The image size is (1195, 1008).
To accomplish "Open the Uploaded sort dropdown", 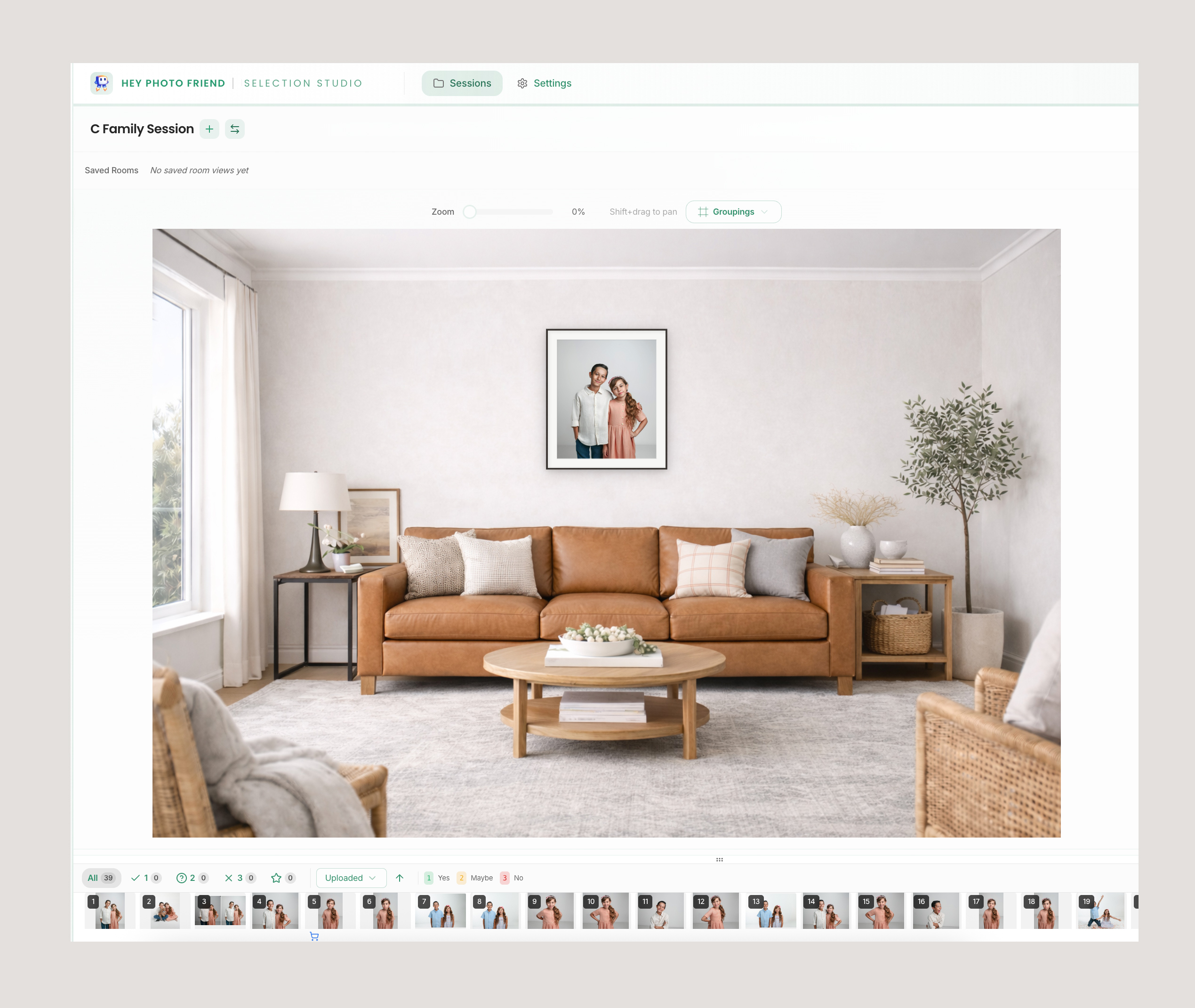I will pyautogui.click(x=351, y=878).
